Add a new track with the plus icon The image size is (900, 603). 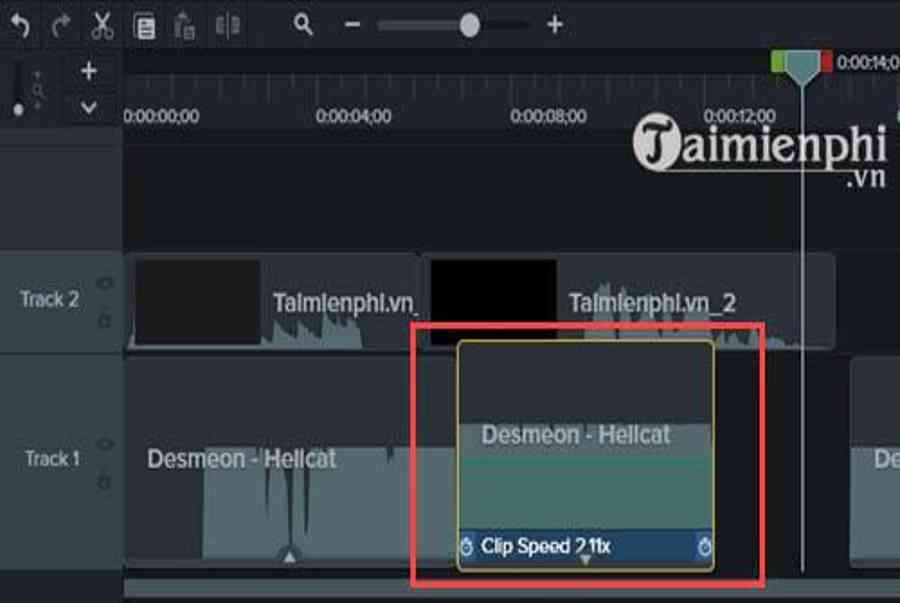89,71
